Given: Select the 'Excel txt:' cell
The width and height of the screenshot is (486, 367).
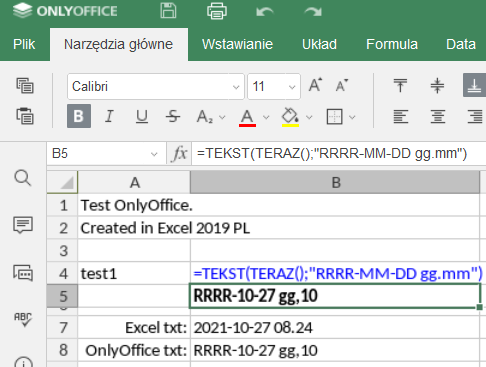Looking at the screenshot, I should [x=134, y=327].
